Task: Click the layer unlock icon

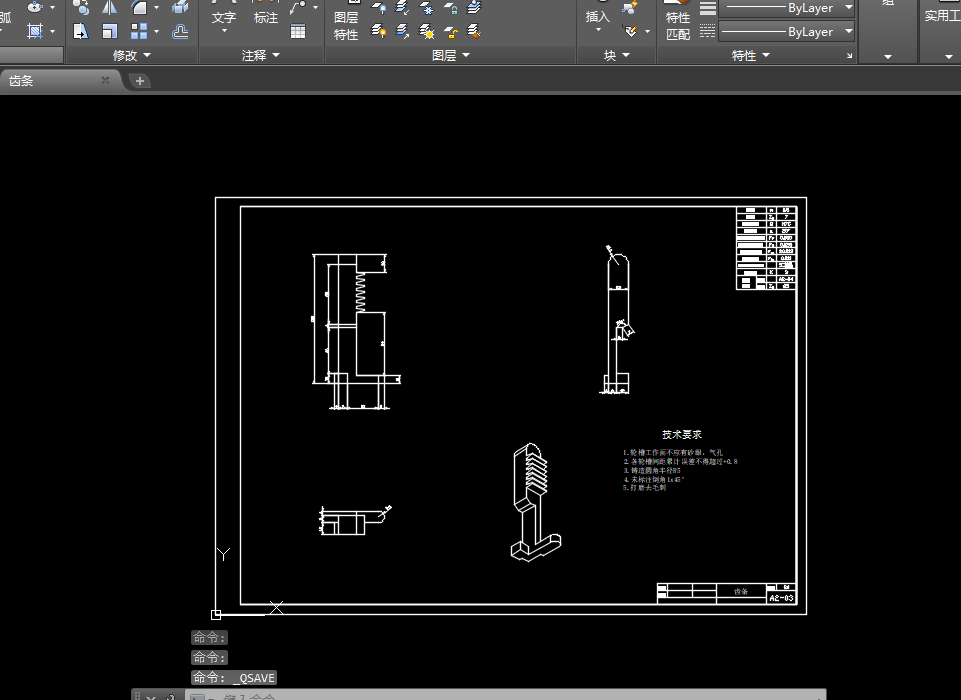Action: tap(450, 31)
